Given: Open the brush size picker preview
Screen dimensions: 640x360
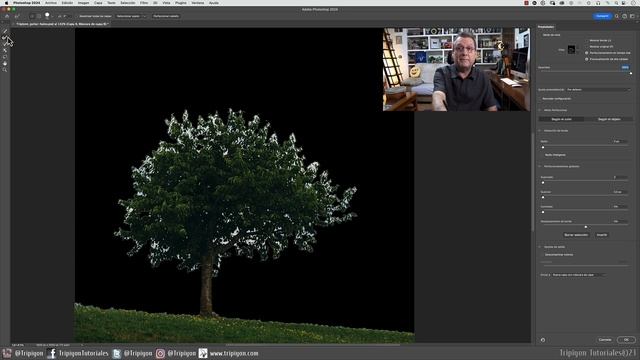Looking at the screenshot, I should [x=47, y=16].
